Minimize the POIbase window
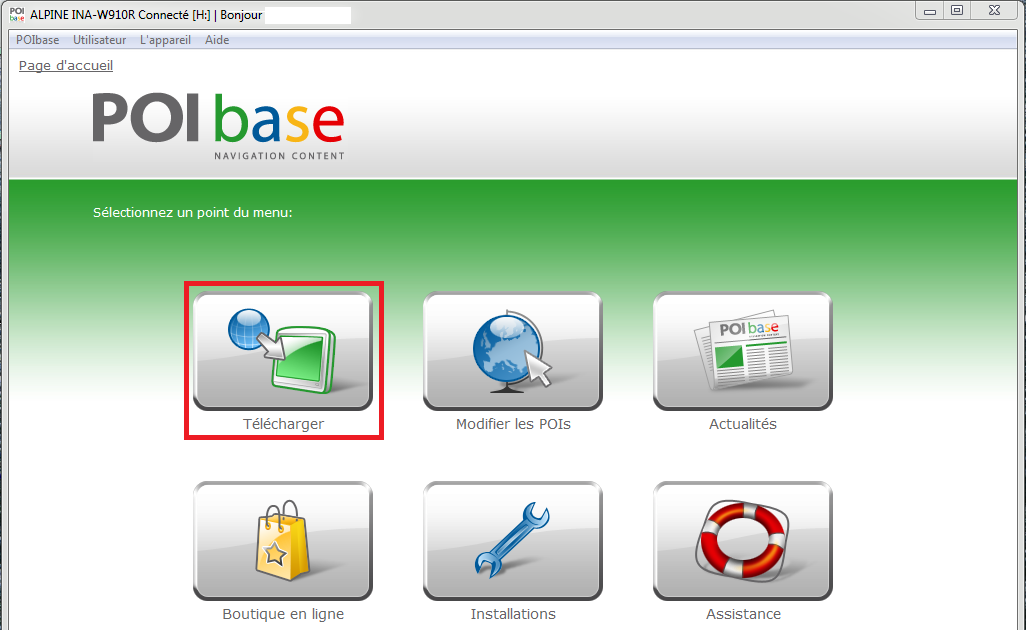The height and width of the screenshot is (630, 1026). point(931,11)
